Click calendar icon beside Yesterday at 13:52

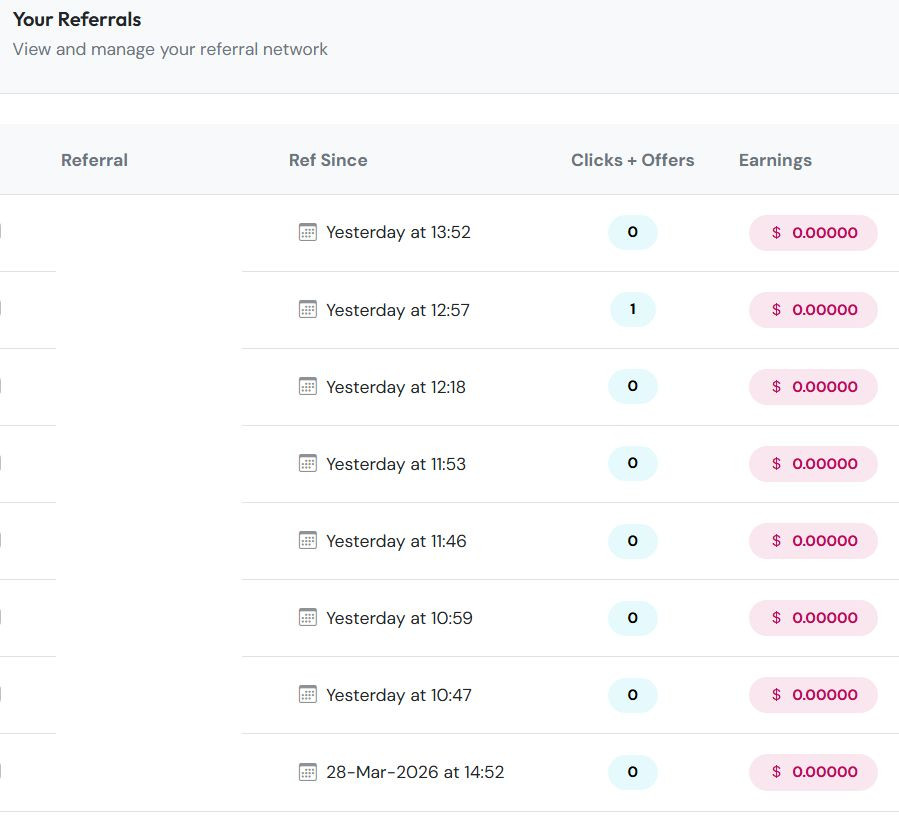click(308, 232)
